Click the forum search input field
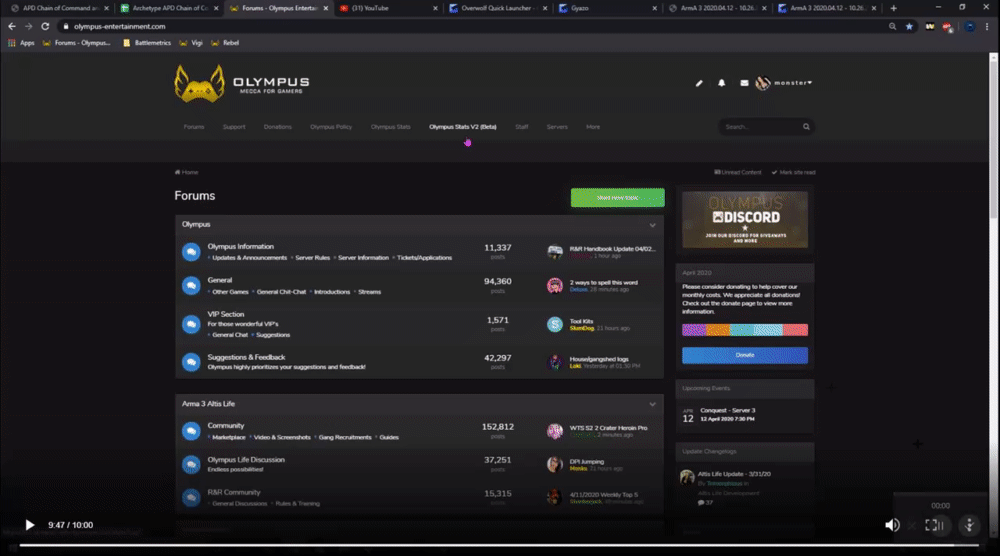 [759, 127]
